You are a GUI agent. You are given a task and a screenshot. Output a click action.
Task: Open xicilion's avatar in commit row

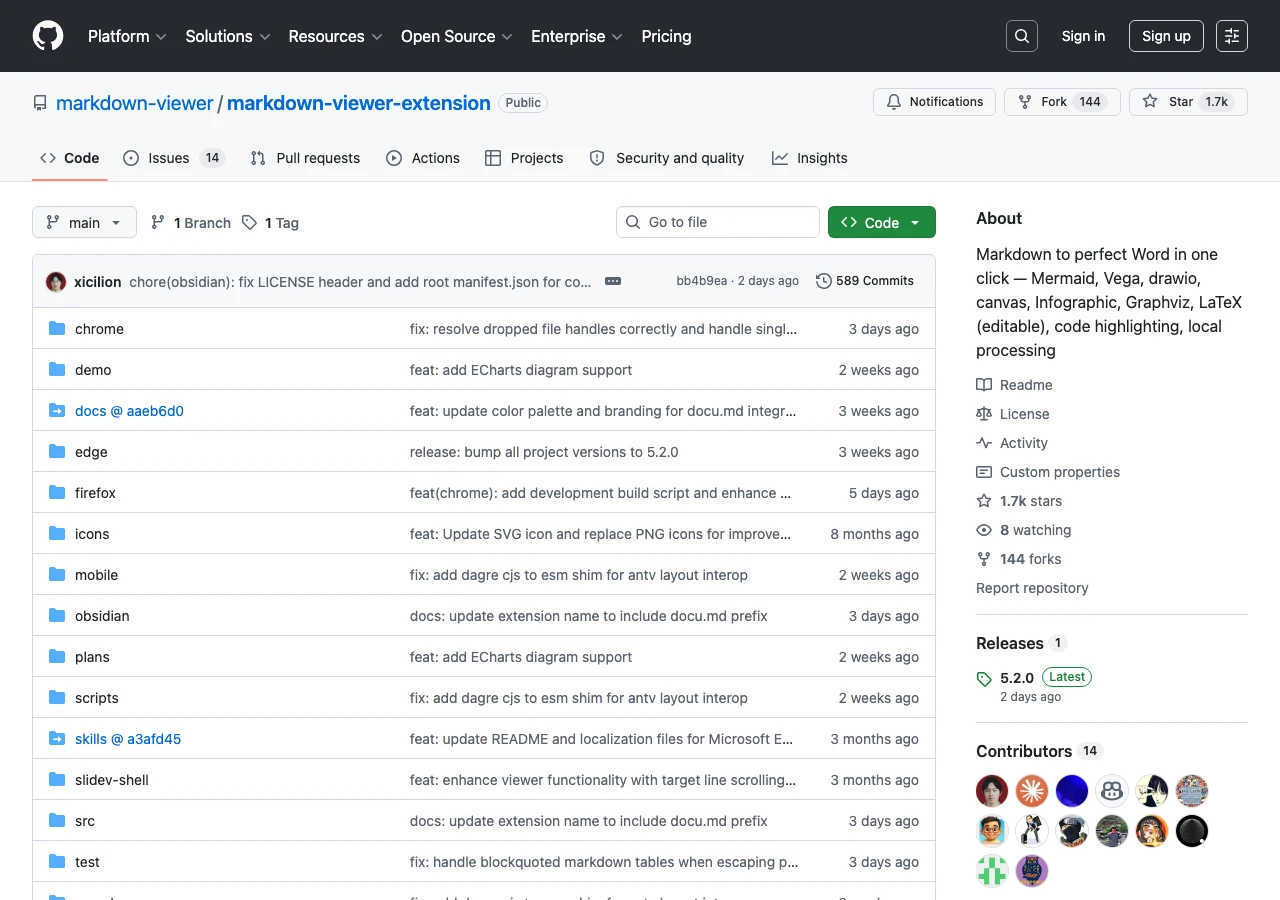[x=56, y=281]
